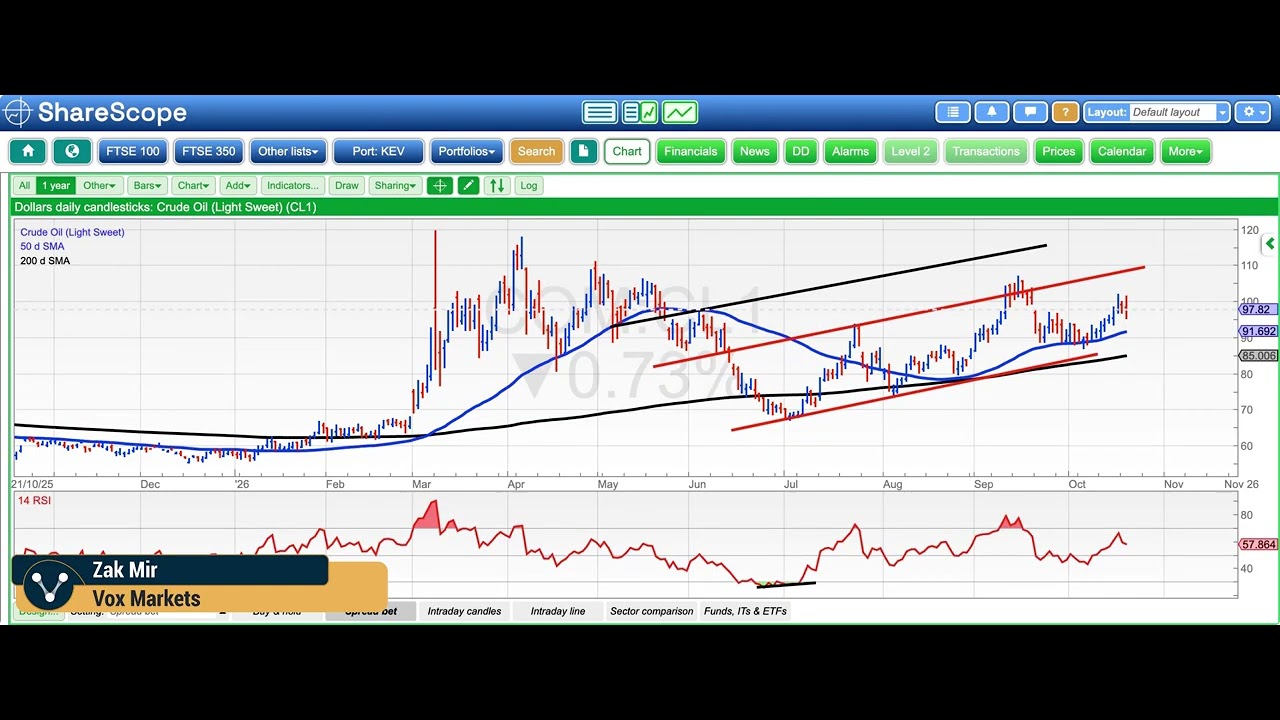Switch to the Financials tab
The width and height of the screenshot is (1280, 720).
click(691, 152)
